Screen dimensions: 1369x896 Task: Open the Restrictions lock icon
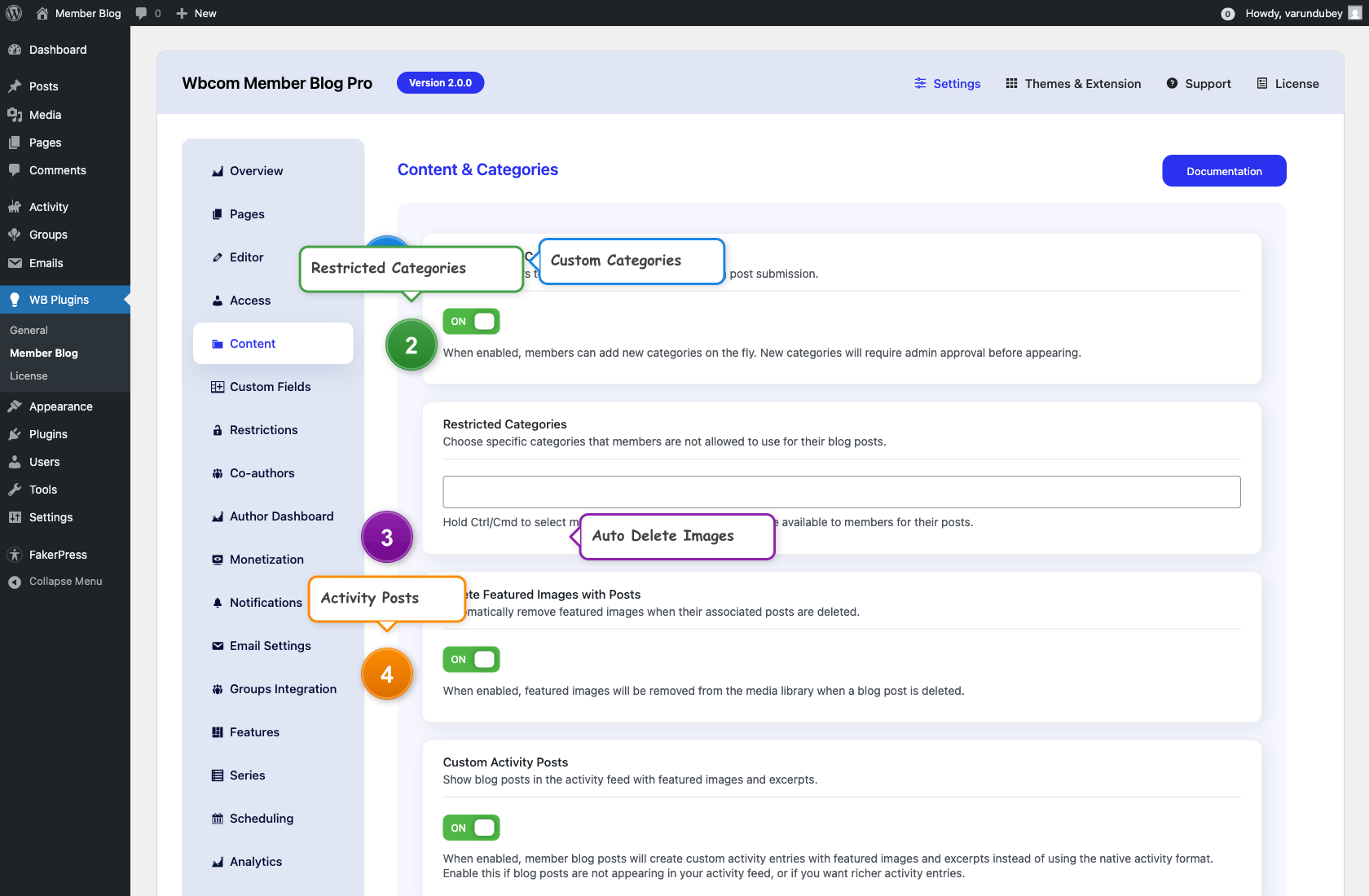[217, 429]
